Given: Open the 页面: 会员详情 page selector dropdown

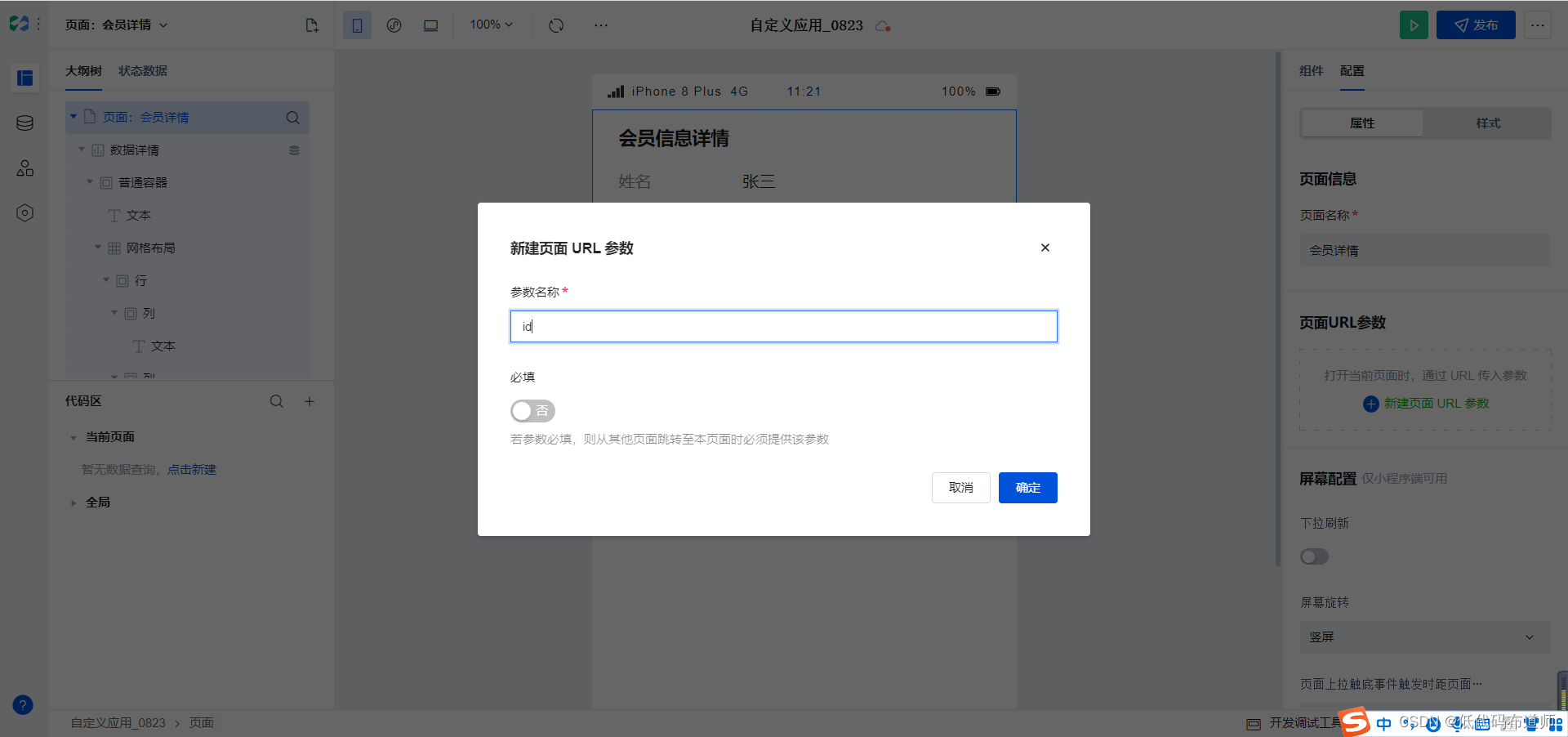Looking at the screenshot, I should point(116,25).
